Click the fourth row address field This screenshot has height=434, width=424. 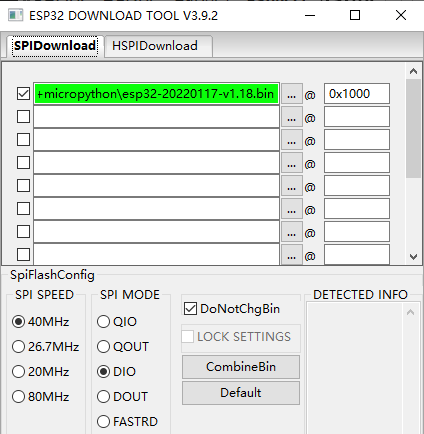357,163
